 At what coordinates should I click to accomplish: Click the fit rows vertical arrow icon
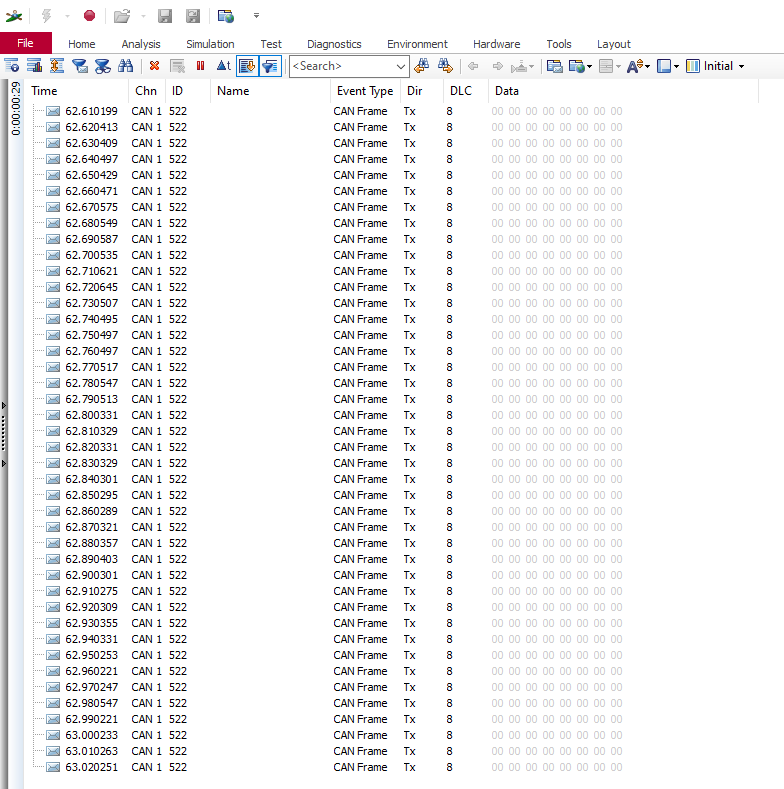pyautogui.click(x=57, y=66)
